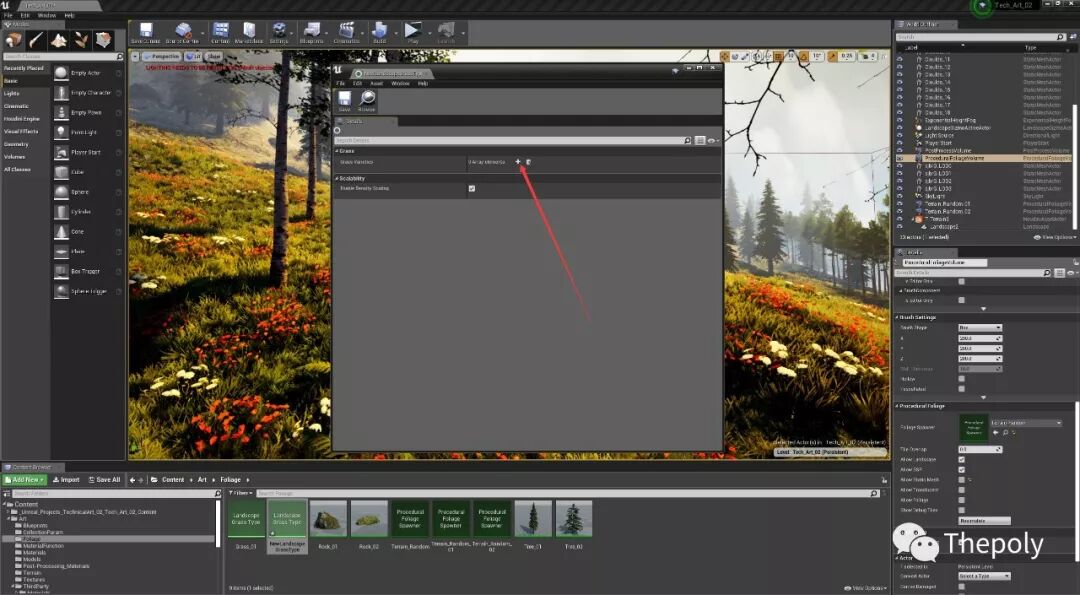1080x595 pixels.
Task: Click Save in grass type asset editor
Action: point(344,101)
